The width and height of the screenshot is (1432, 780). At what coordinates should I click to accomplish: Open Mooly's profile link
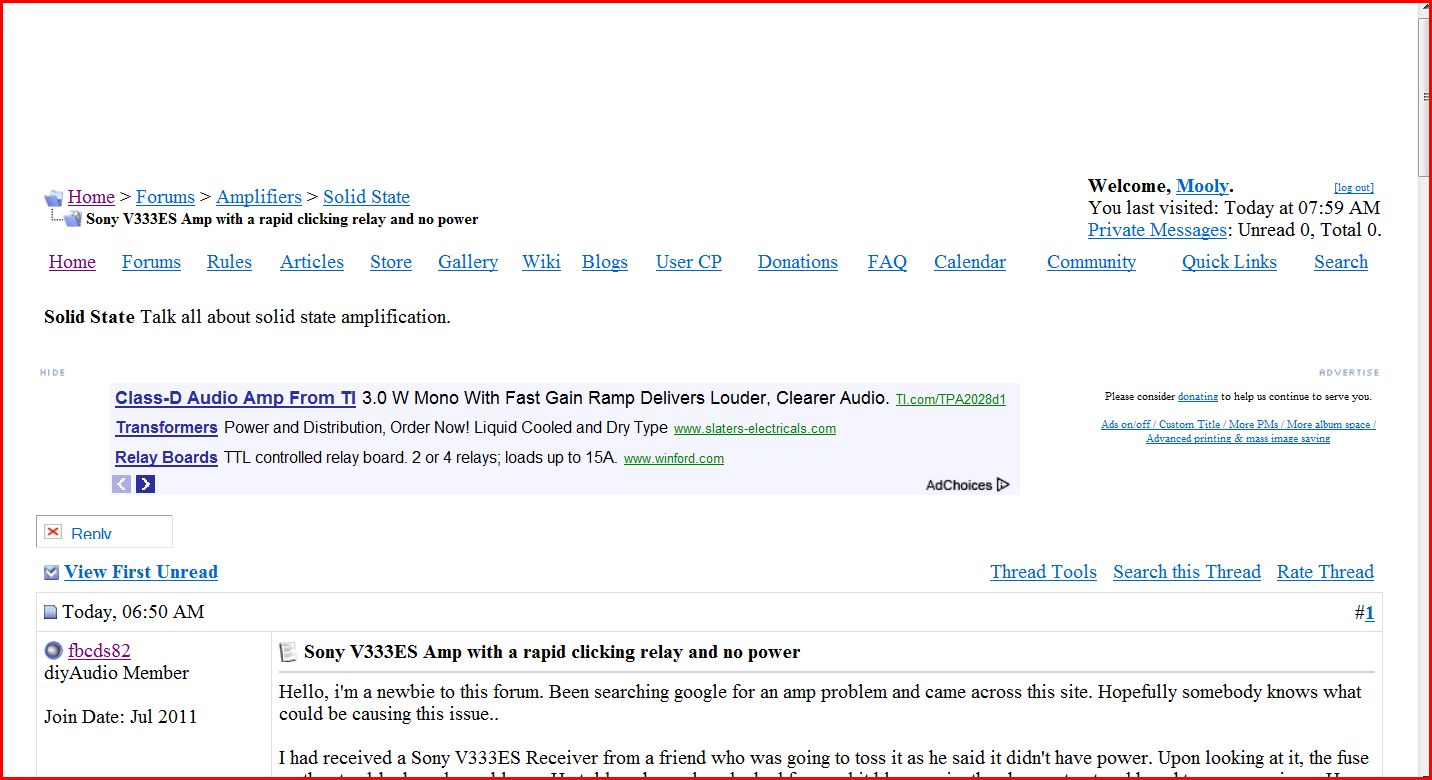coord(1202,186)
